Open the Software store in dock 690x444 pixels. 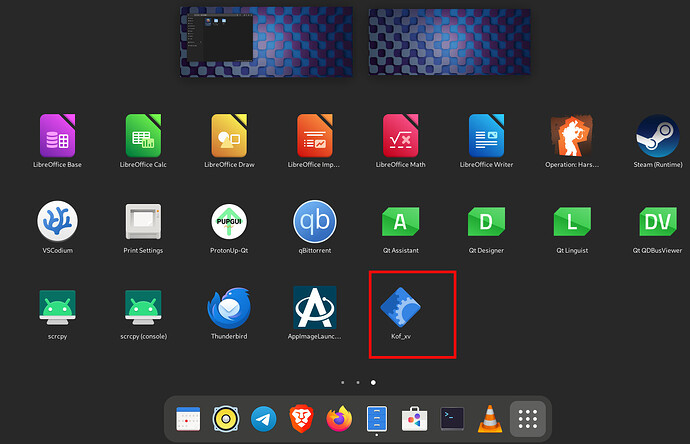tap(415, 418)
